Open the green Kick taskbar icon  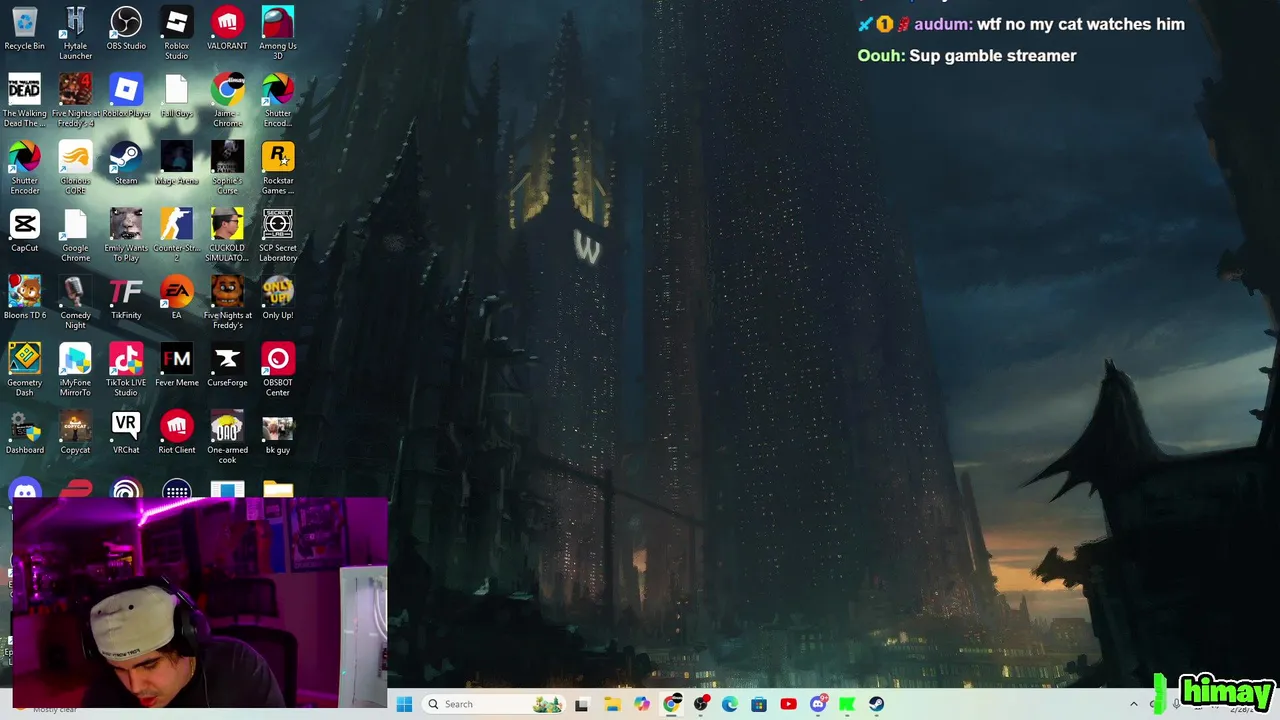(x=847, y=704)
